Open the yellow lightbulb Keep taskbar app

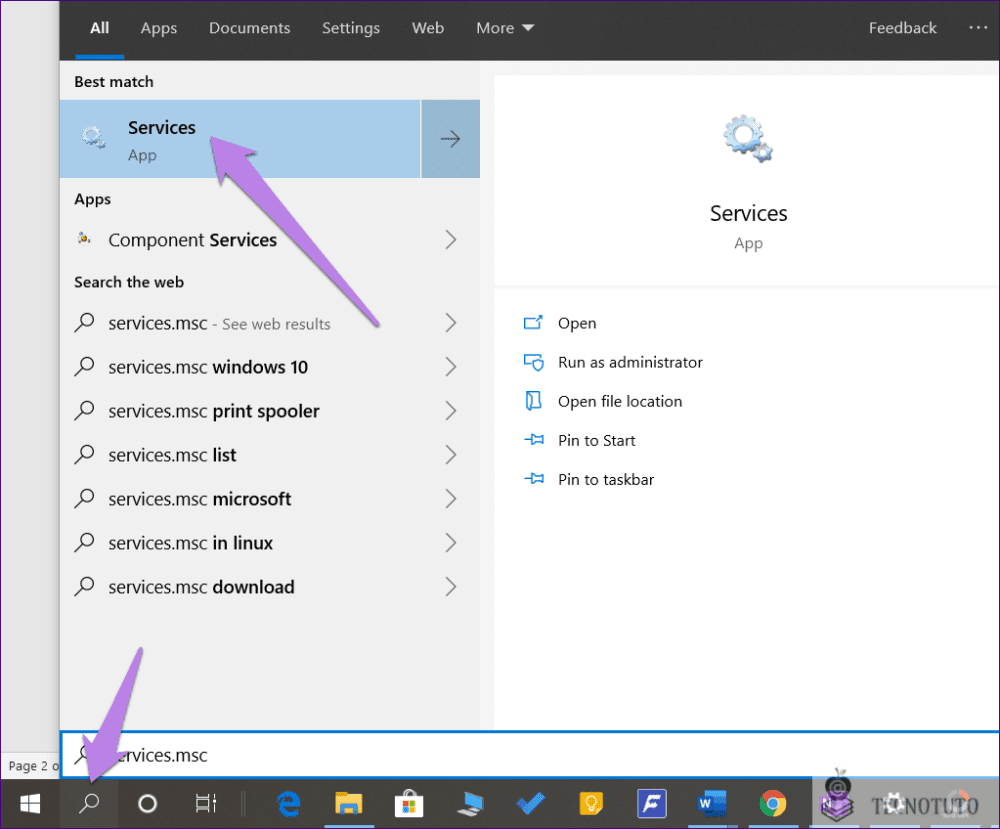tap(591, 803)
